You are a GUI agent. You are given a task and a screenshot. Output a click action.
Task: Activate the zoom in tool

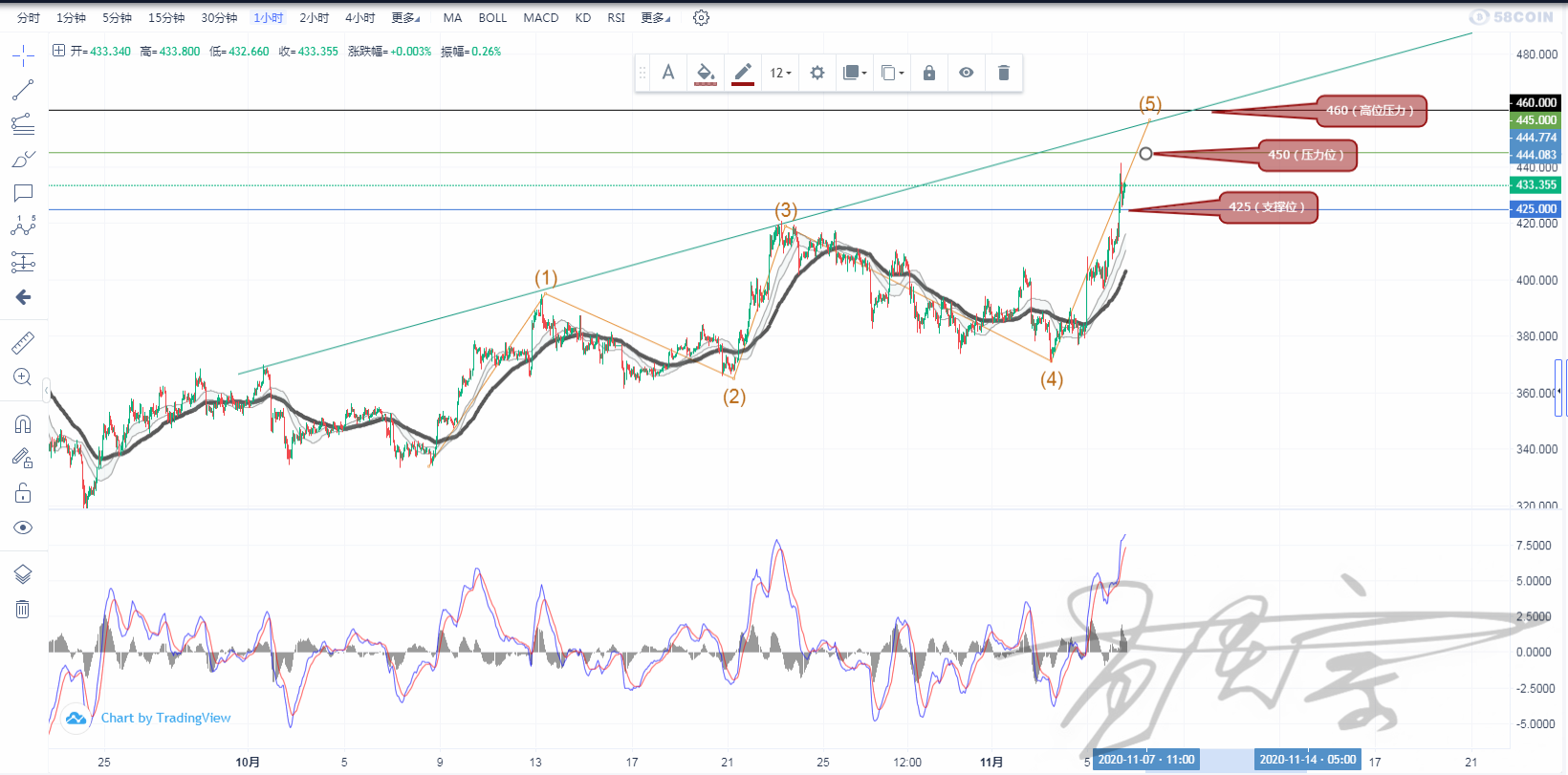[23, 377]
